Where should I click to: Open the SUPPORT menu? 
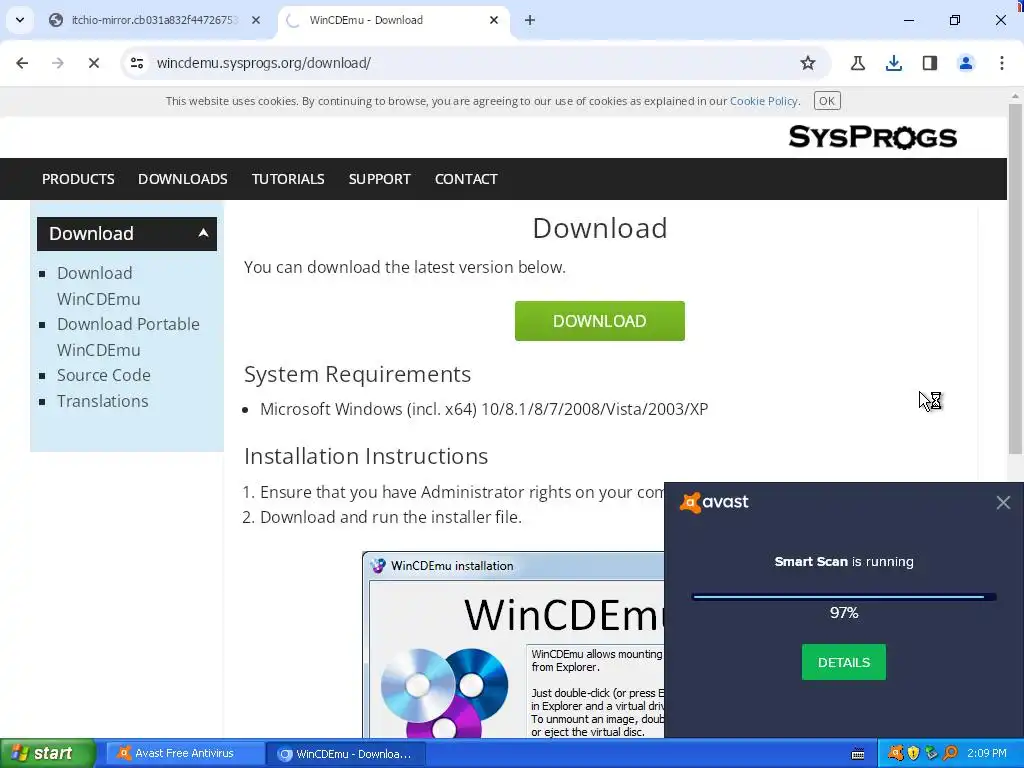379,179
